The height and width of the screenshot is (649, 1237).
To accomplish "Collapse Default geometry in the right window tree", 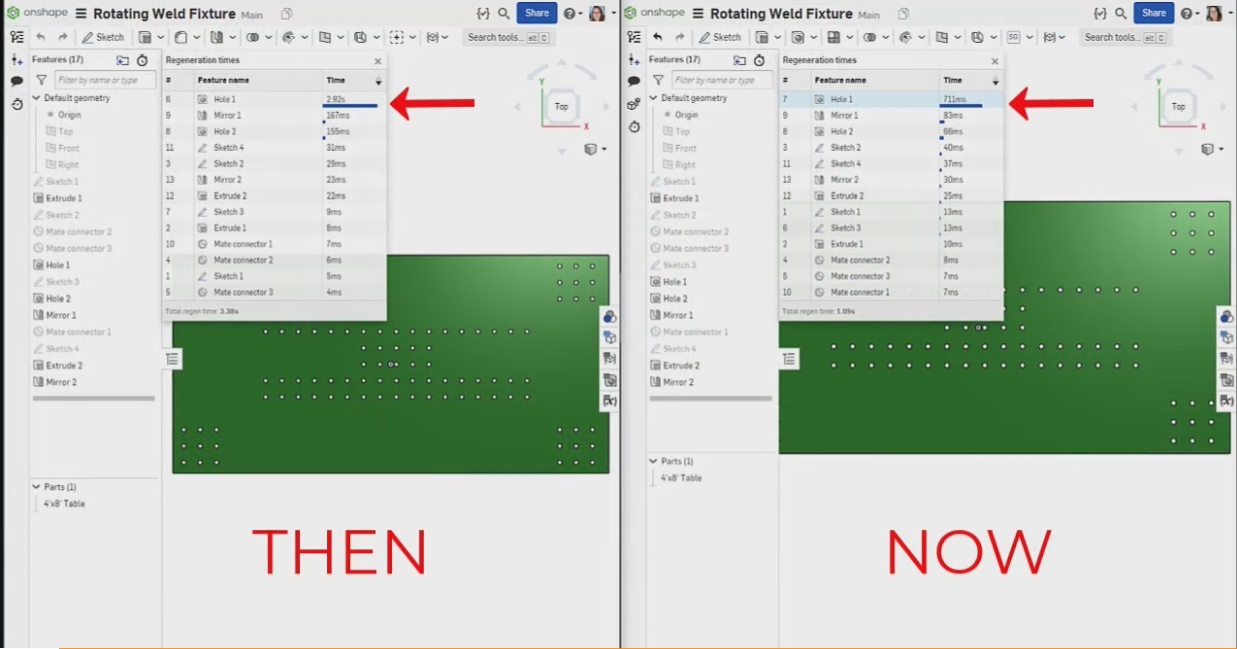I will click(653, 98).
